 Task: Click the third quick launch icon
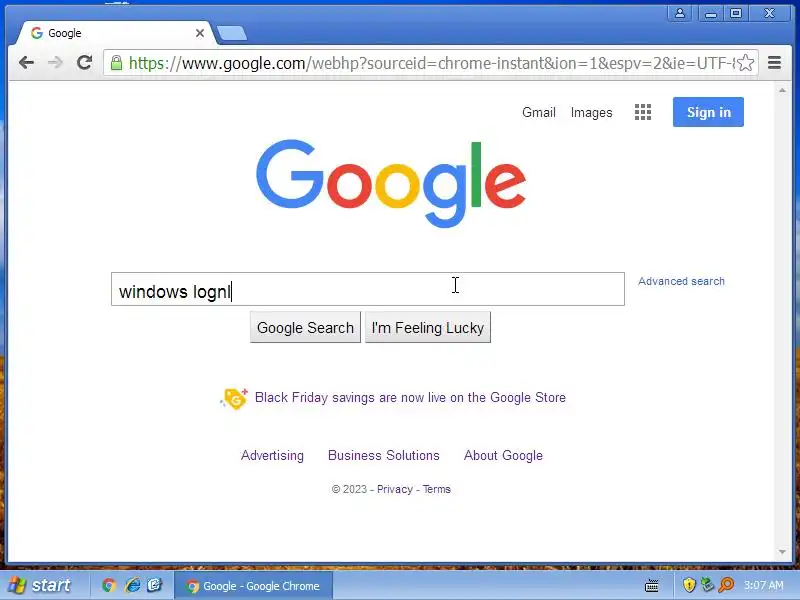tap(155, 585)
